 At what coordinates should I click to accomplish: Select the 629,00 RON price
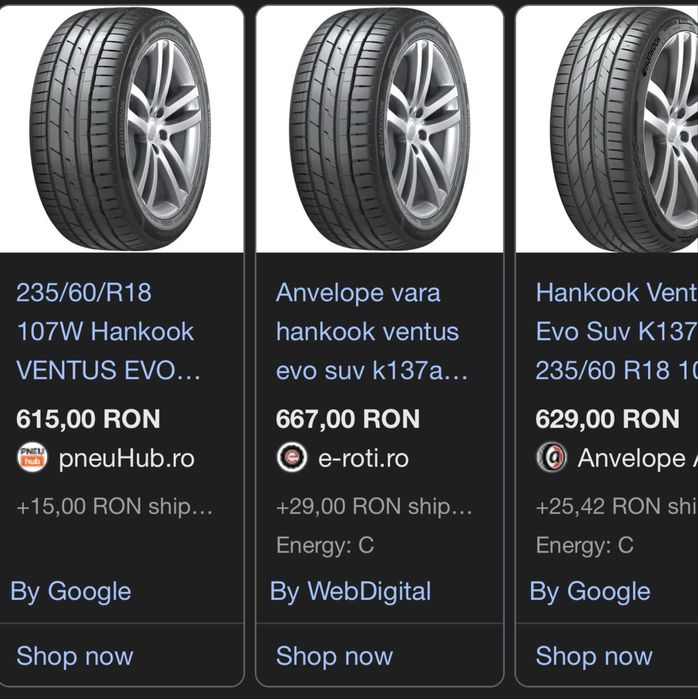607,419
